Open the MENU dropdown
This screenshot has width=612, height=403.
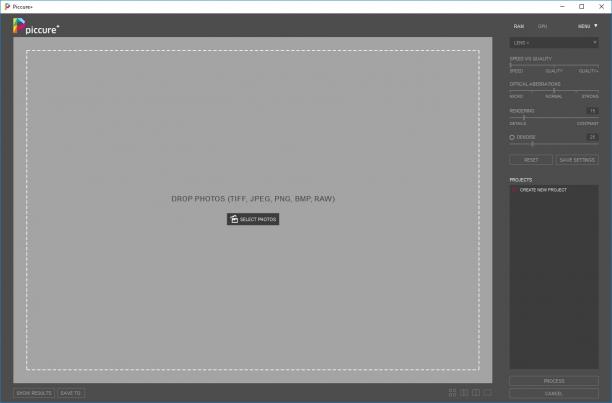click(587, 26)
